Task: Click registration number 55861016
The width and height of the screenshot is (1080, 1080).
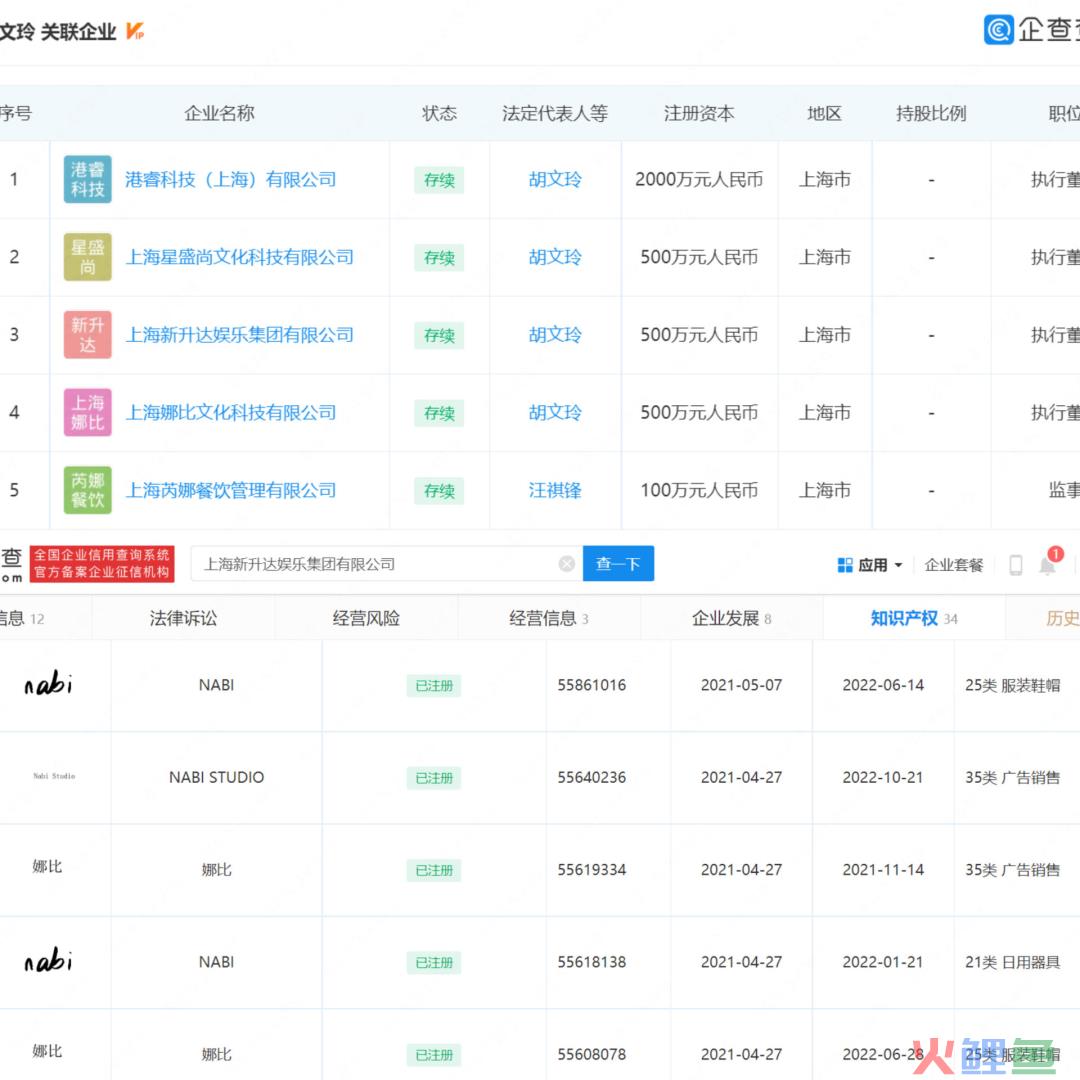Action: tap(592, 685)
